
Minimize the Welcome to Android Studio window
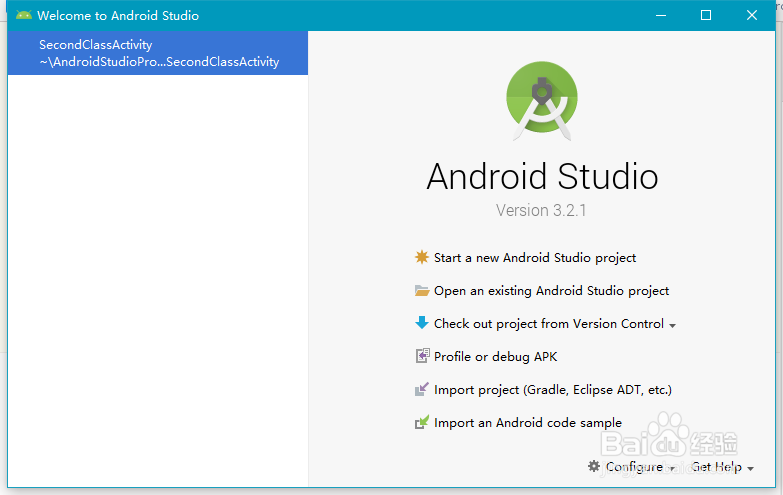(661, 15)
